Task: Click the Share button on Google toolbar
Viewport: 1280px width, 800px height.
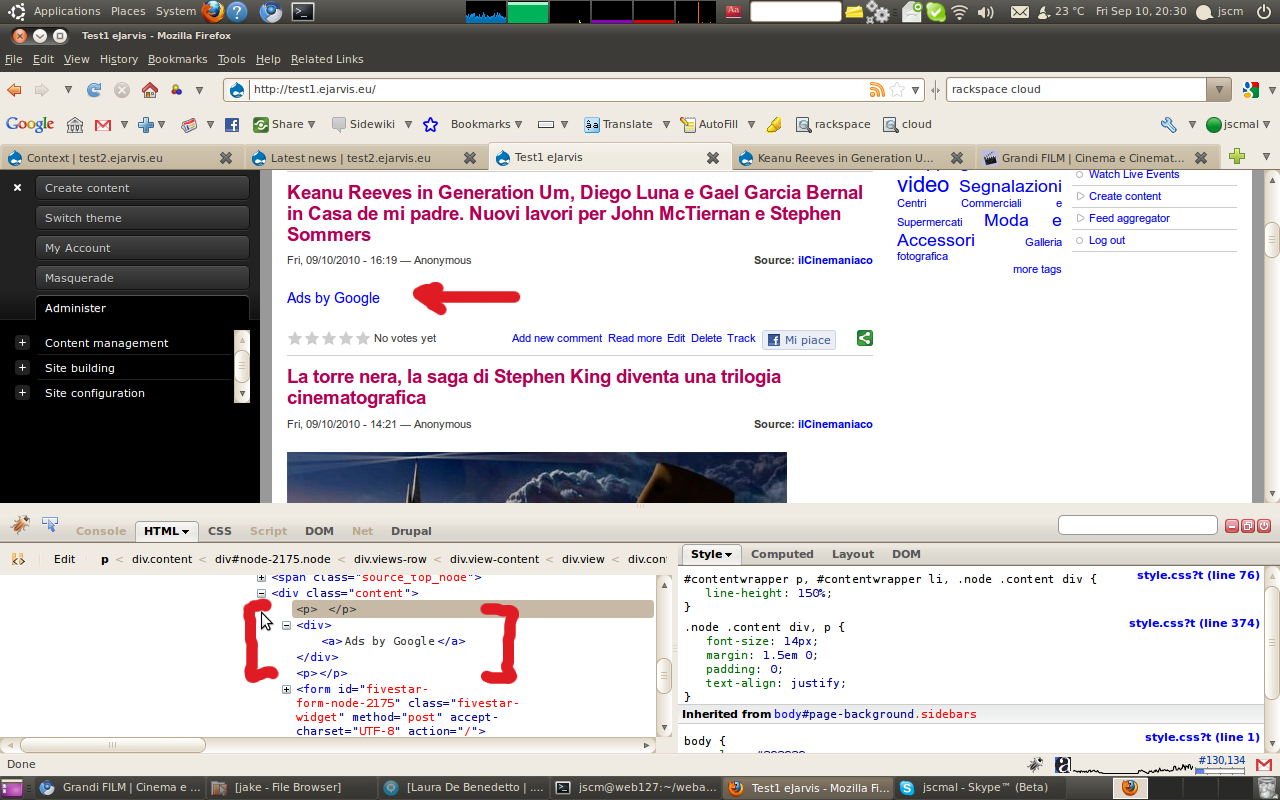Action: pyautogui.click(x=284, y=125)
